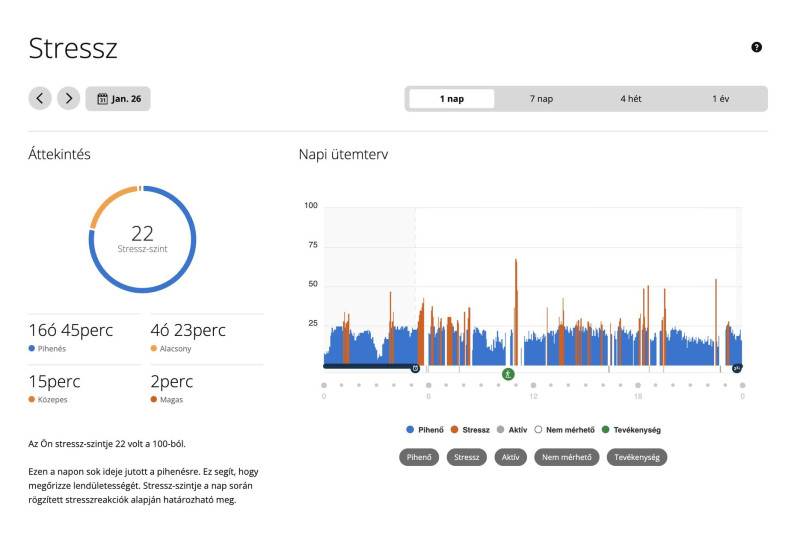Toggle the Pihenő filter button

(x=419, y=457)
